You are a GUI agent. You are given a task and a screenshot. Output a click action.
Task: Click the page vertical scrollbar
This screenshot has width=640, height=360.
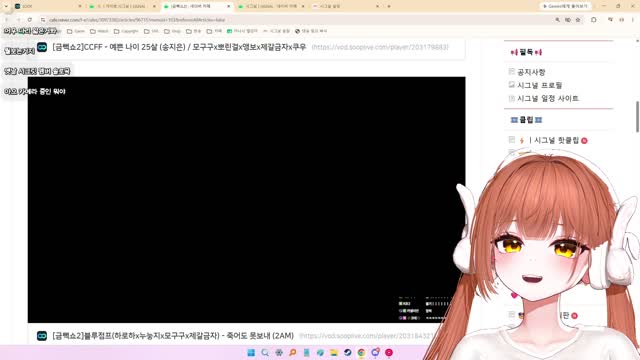pos(637,117)
